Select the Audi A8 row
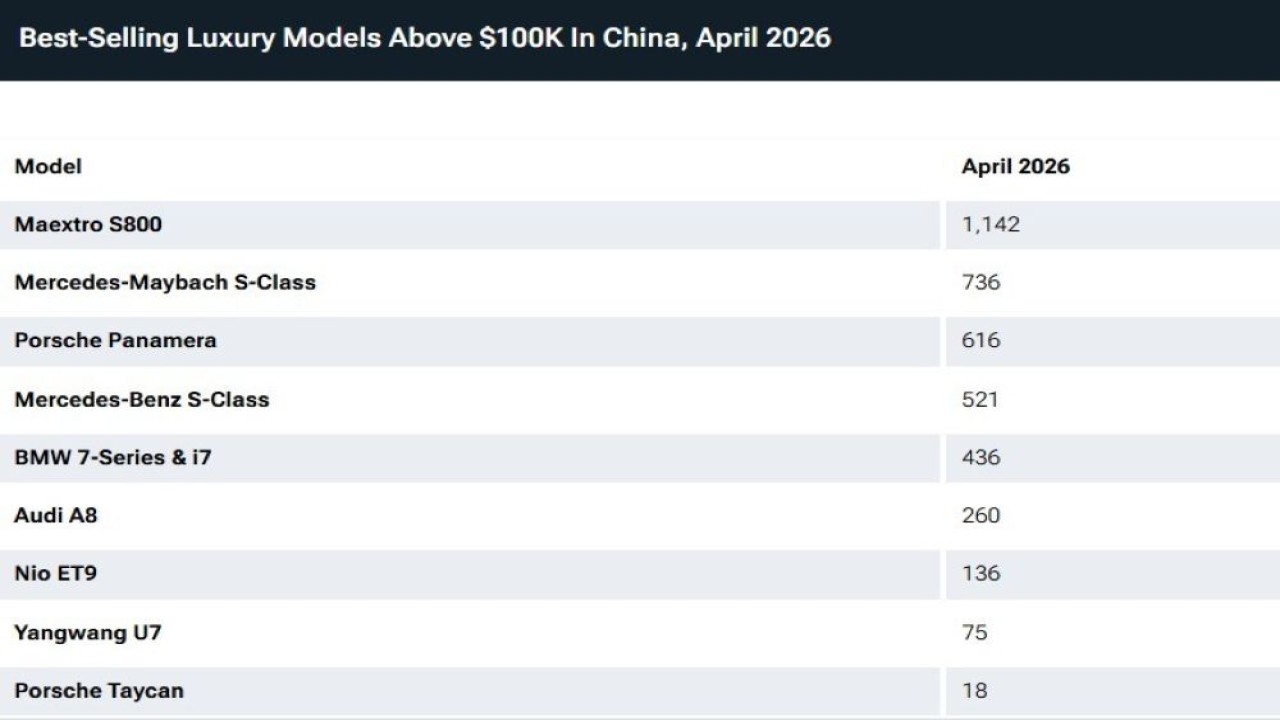 (640, 516)
